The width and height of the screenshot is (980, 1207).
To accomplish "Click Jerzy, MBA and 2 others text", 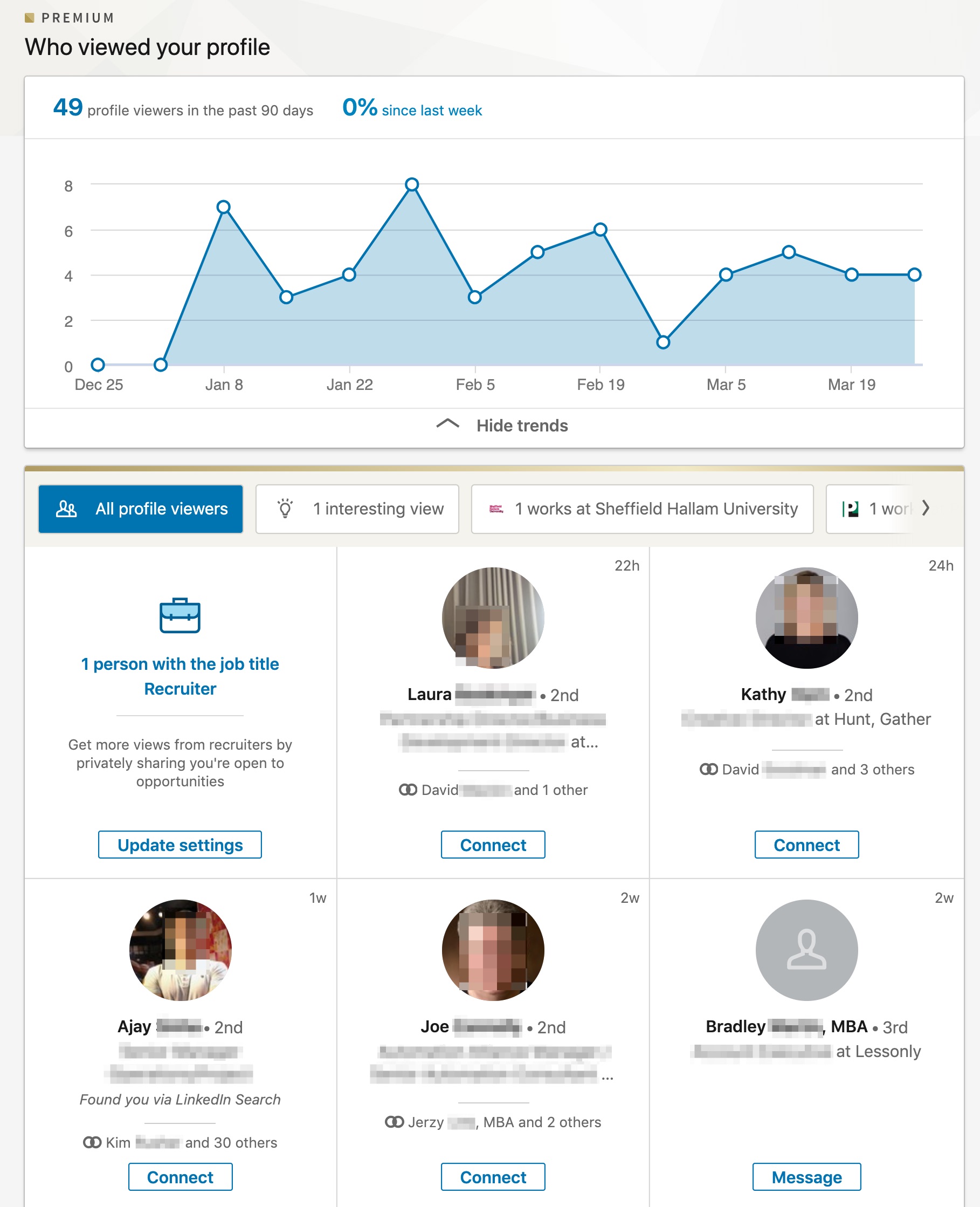I will click(x=505, y=1122).
